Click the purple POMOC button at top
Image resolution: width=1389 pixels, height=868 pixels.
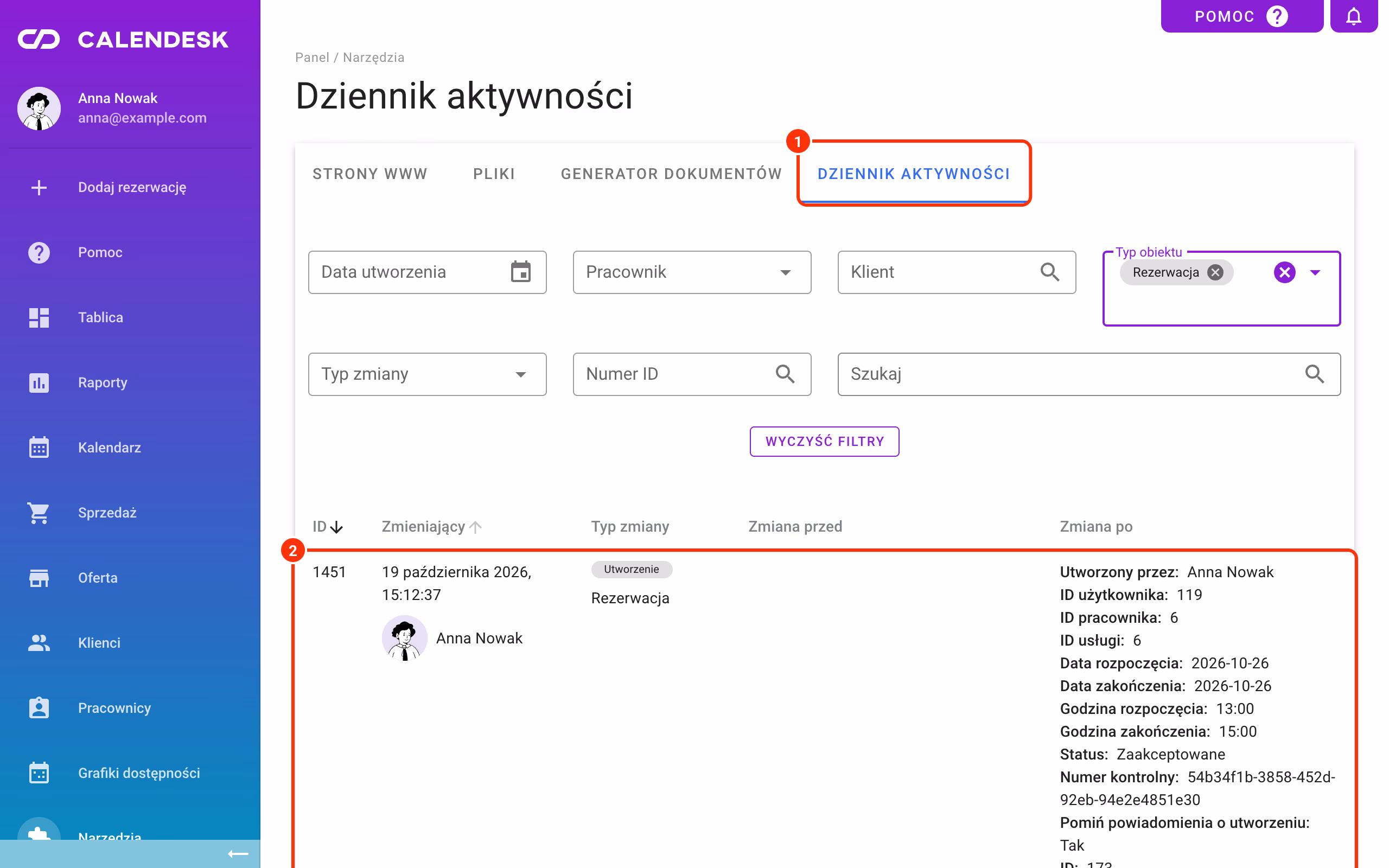coord(1242,16)
